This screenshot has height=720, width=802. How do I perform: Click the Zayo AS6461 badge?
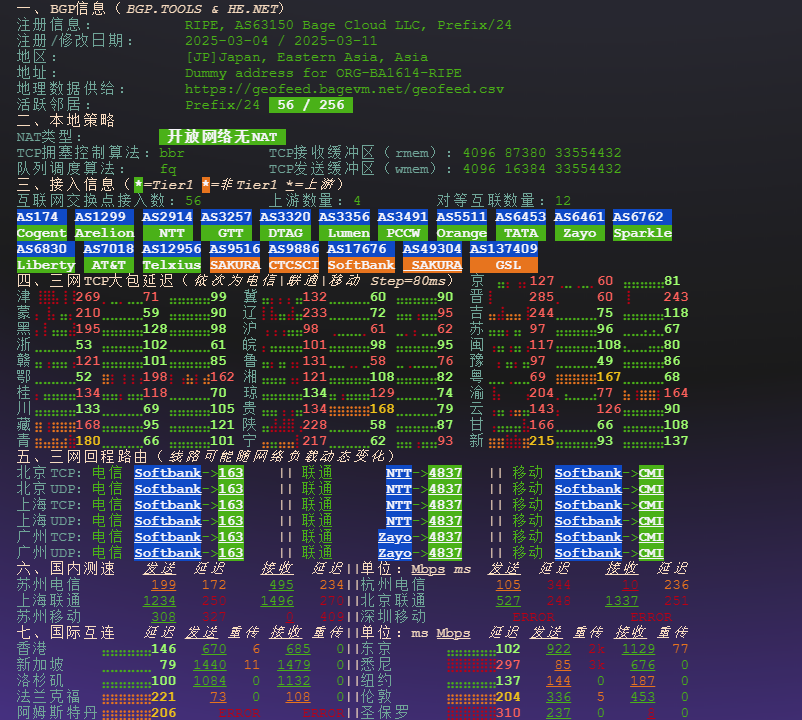click(x=581, y=226)
